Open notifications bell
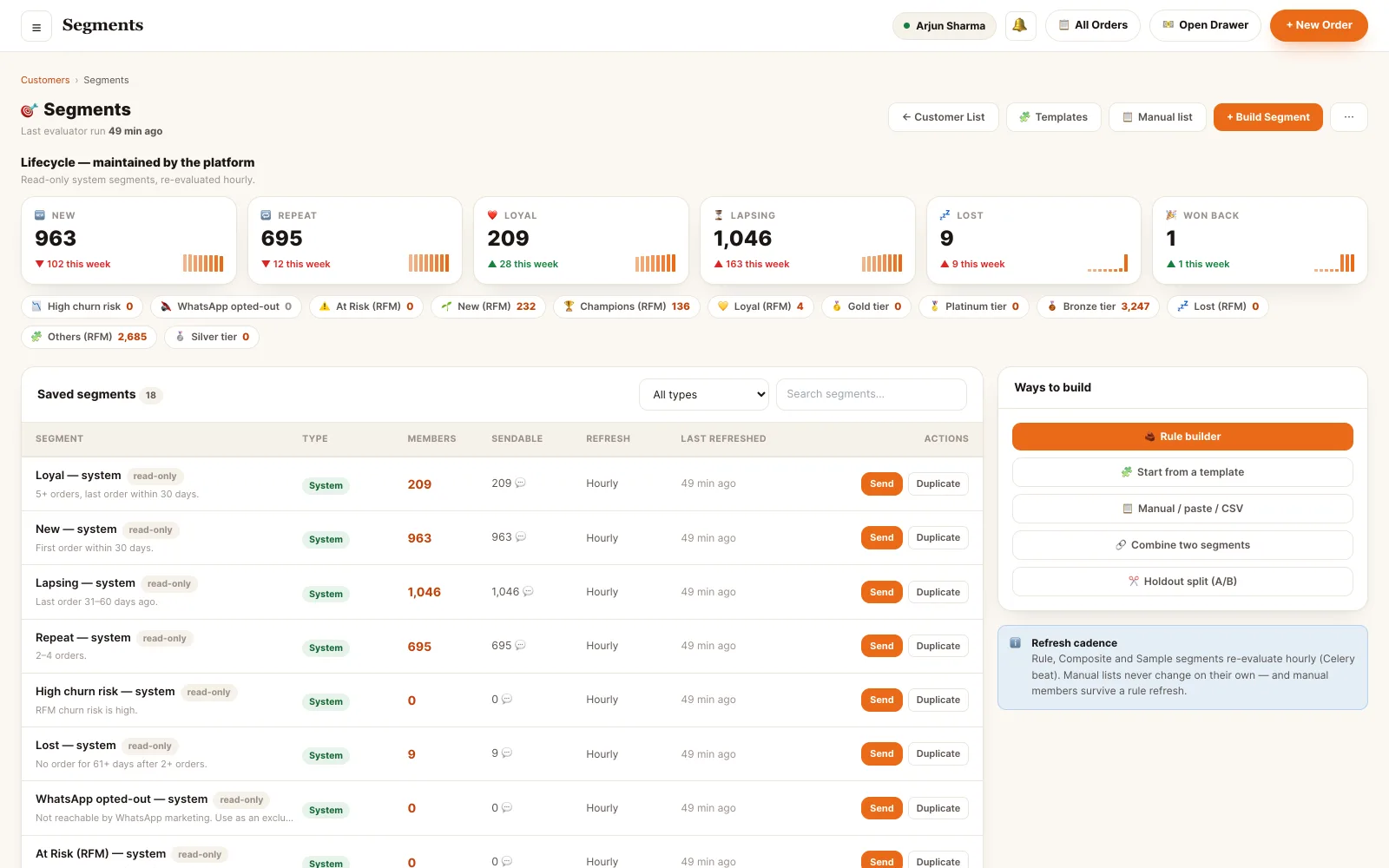1389x868 pixels. point(1020,25)
